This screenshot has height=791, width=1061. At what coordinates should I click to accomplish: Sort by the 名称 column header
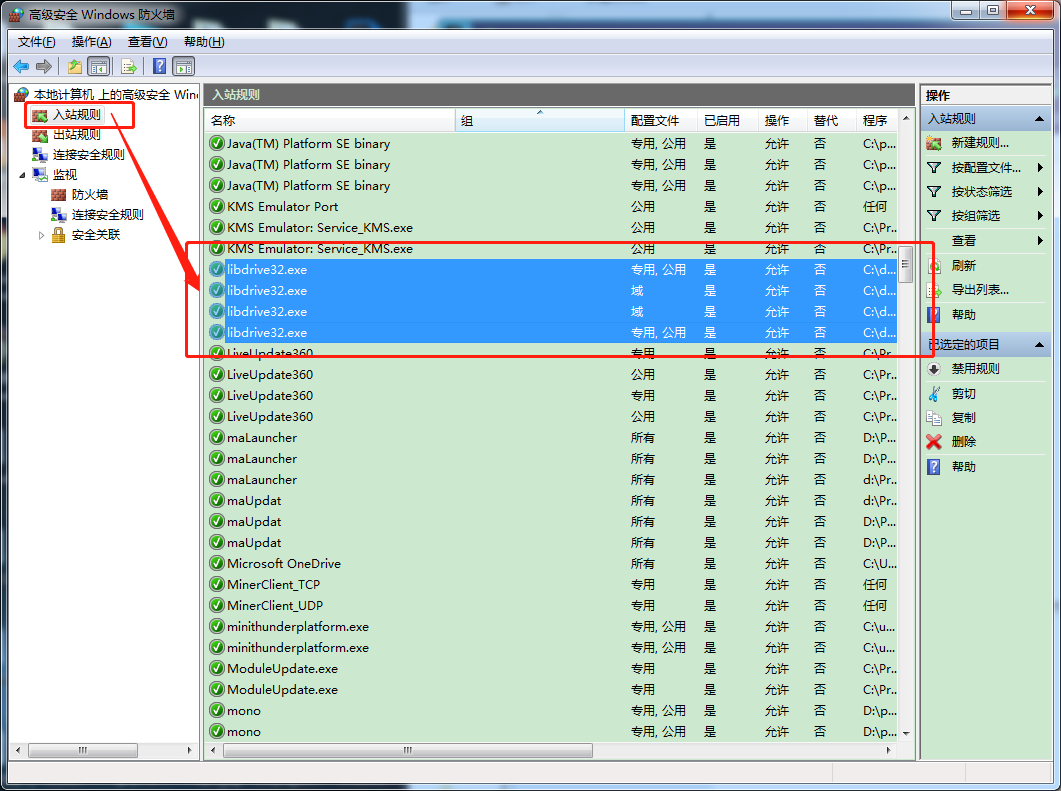[330, 120]
